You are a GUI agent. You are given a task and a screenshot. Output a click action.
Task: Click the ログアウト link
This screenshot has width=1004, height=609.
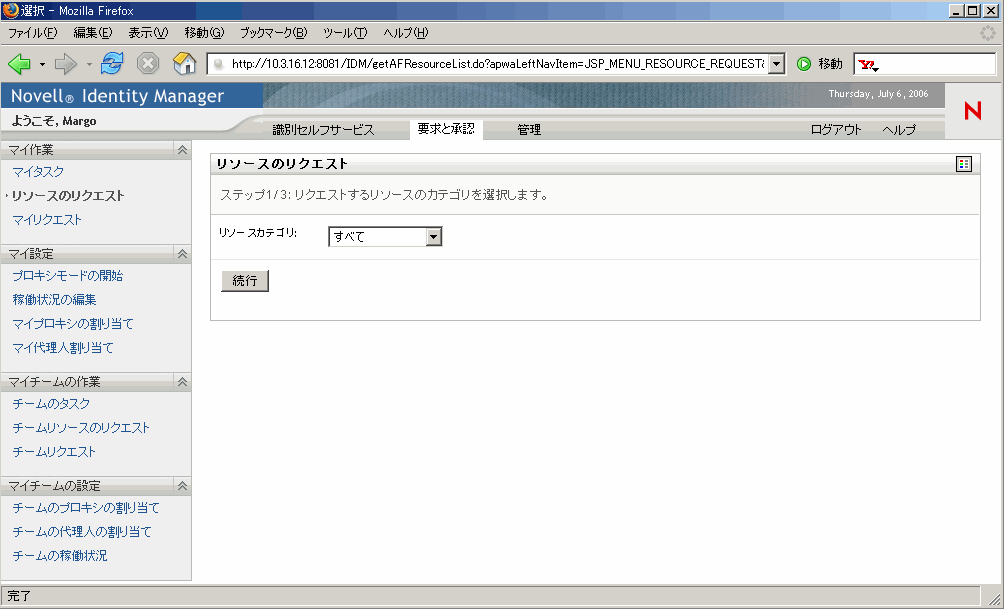(834, 129)
